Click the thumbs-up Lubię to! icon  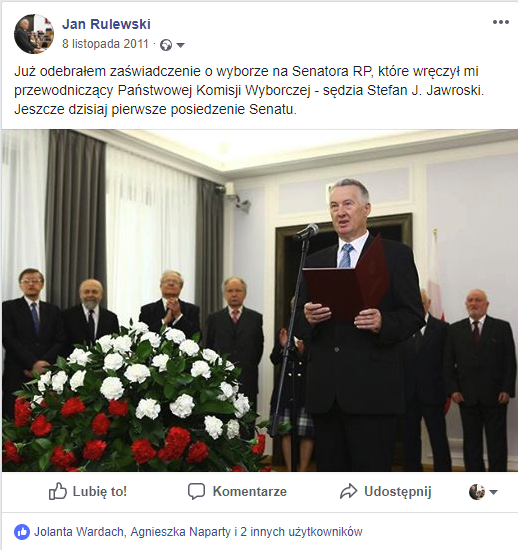point(58,491)
